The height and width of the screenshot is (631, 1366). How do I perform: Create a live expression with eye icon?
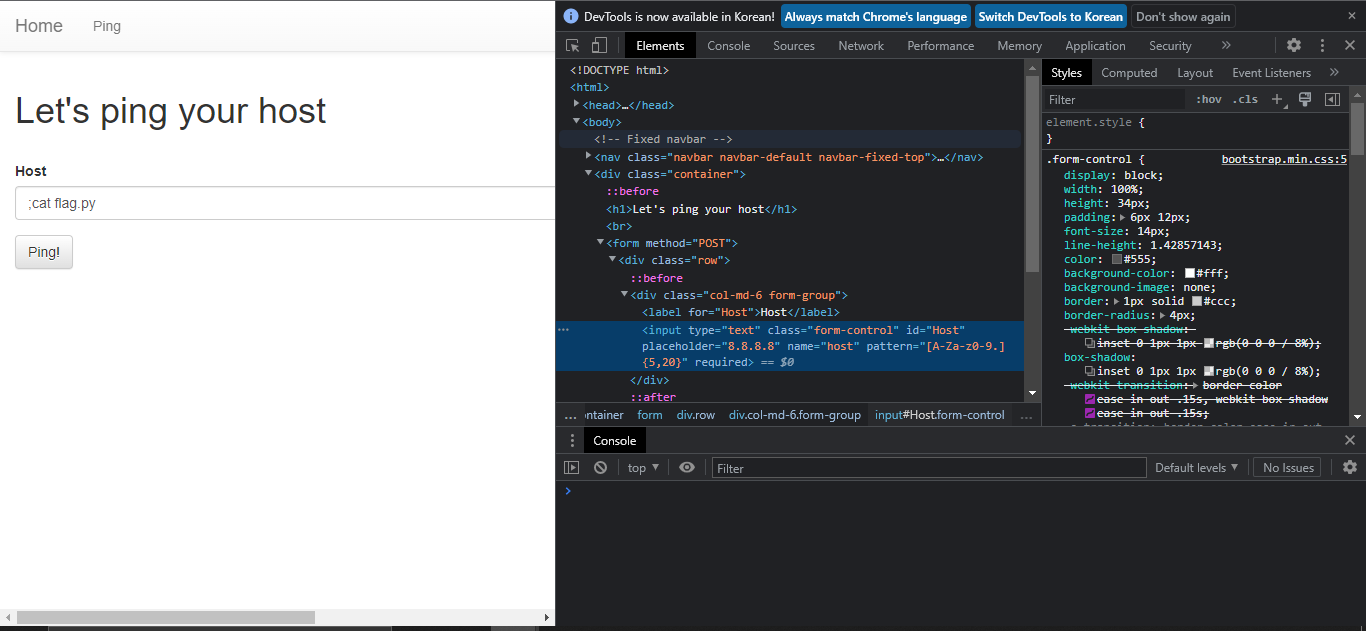(687, 467)
